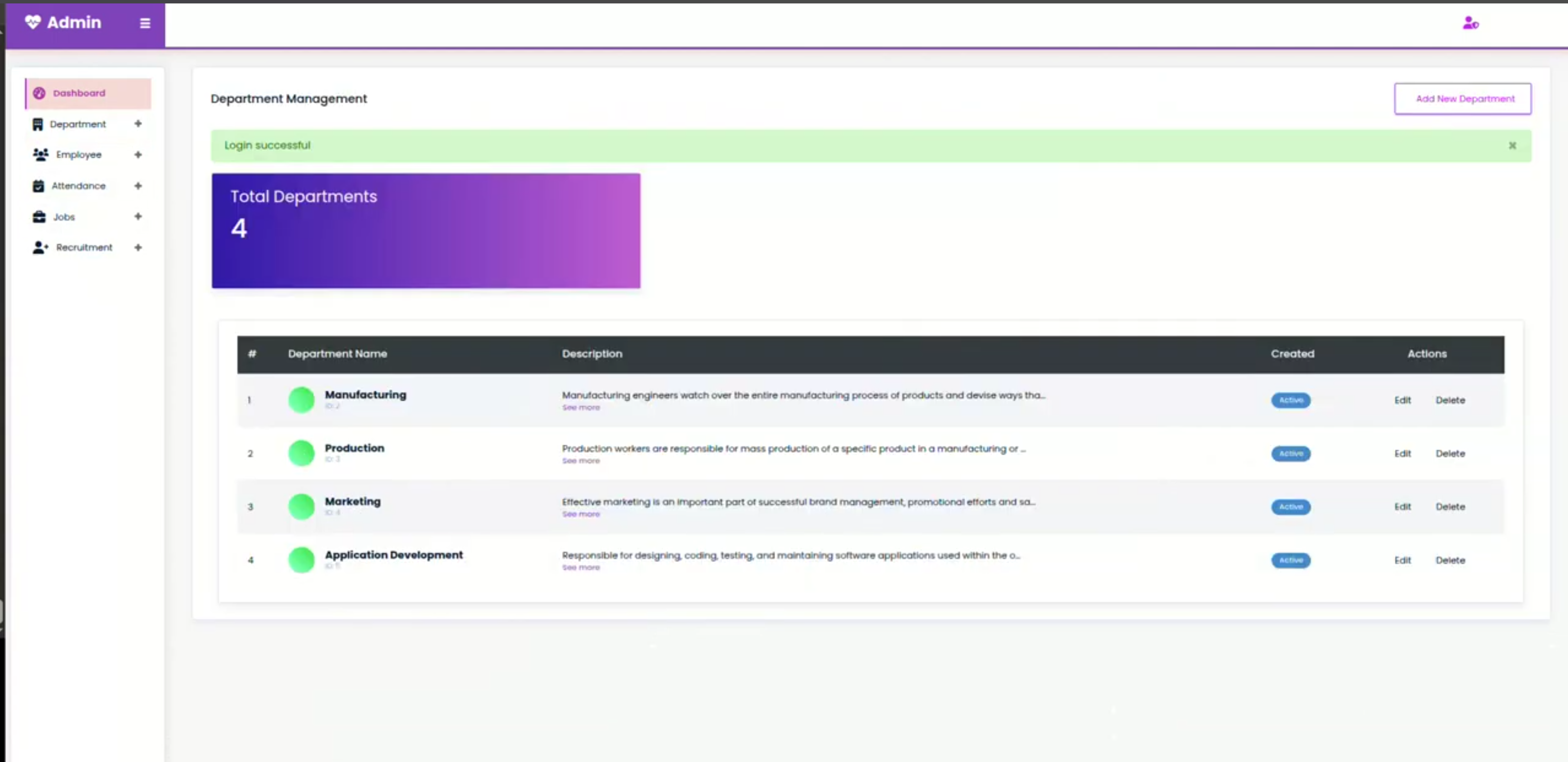Toggle the hamburger sidebar menu icon

[x=145, y=23]
